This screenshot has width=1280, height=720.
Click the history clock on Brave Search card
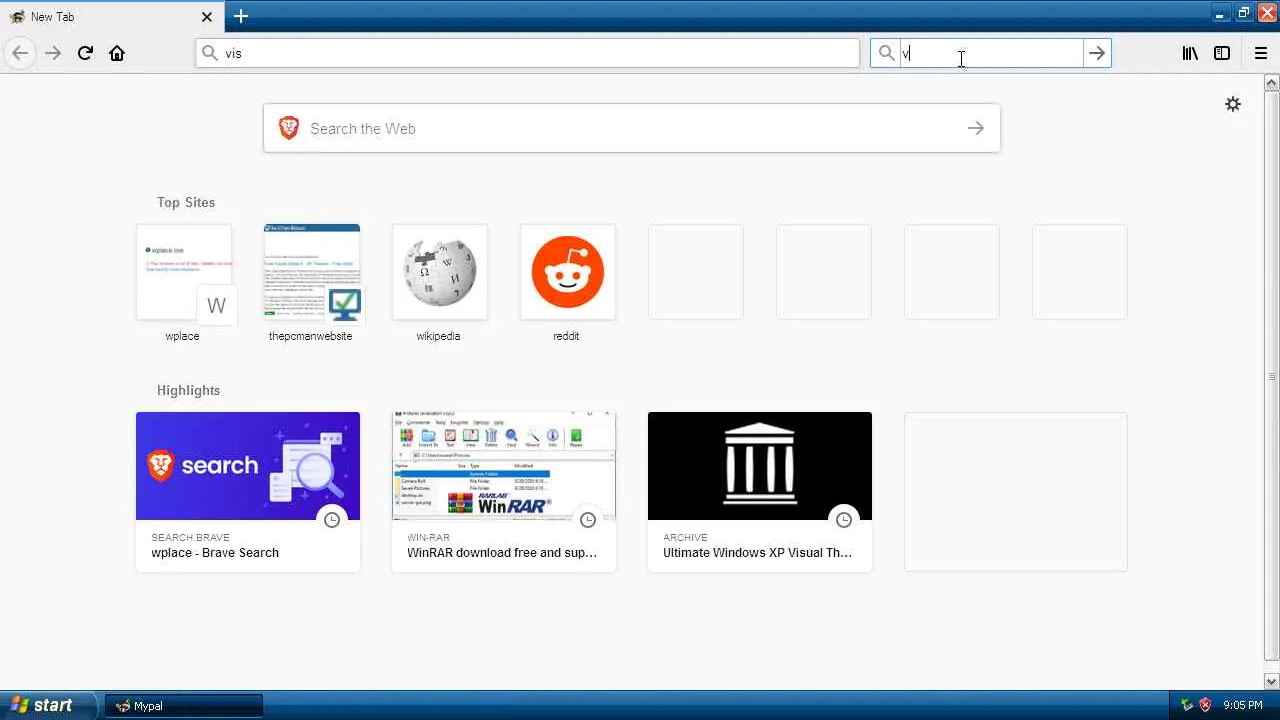(x=332, y=519)
